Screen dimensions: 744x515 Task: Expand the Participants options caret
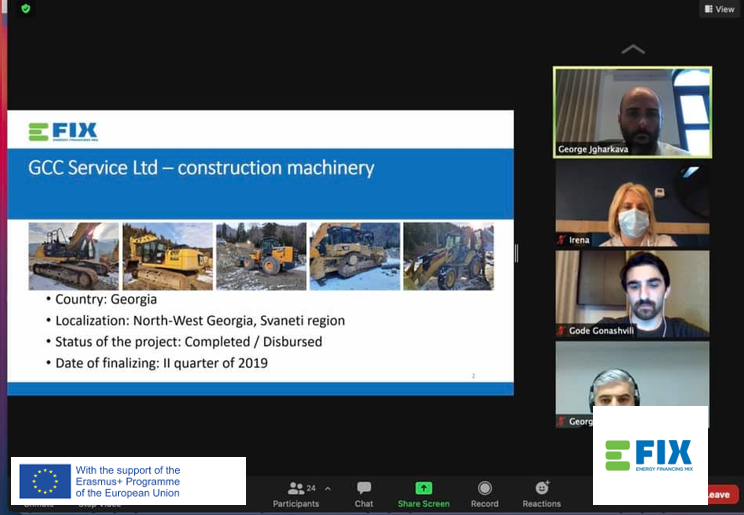pyautogui.click(x=328, y=488)
